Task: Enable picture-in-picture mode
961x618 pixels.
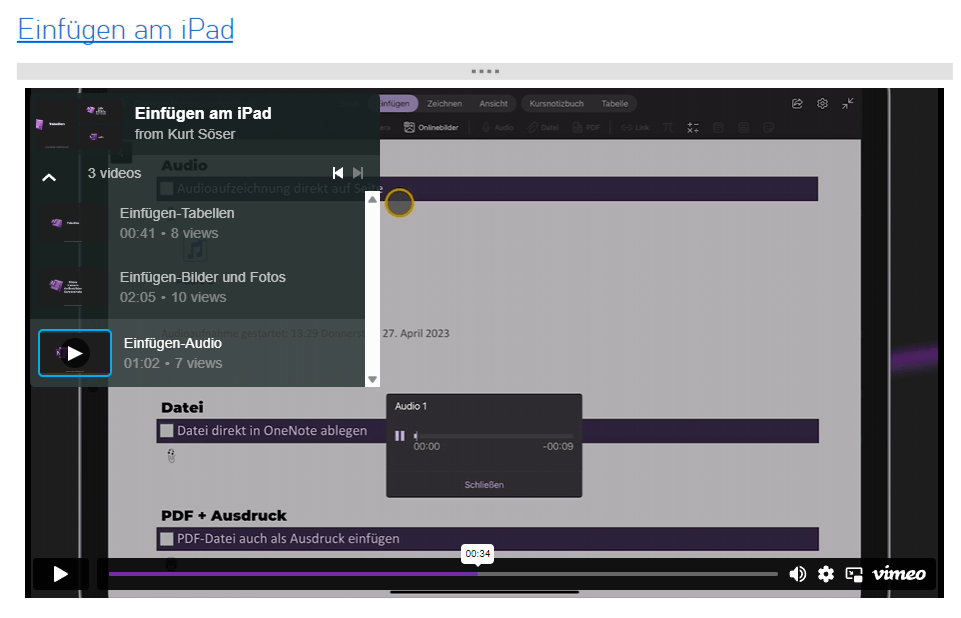Action: click(x=854, y=574)
